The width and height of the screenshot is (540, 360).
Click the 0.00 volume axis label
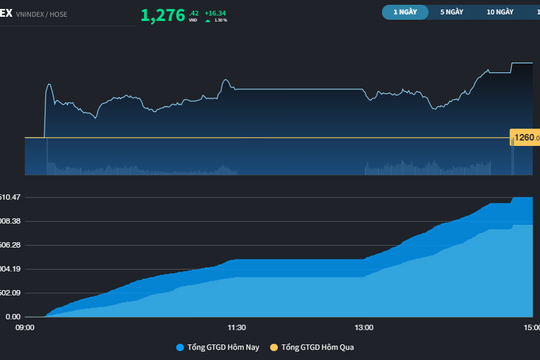pyautogui.click(x=13, y=317)
